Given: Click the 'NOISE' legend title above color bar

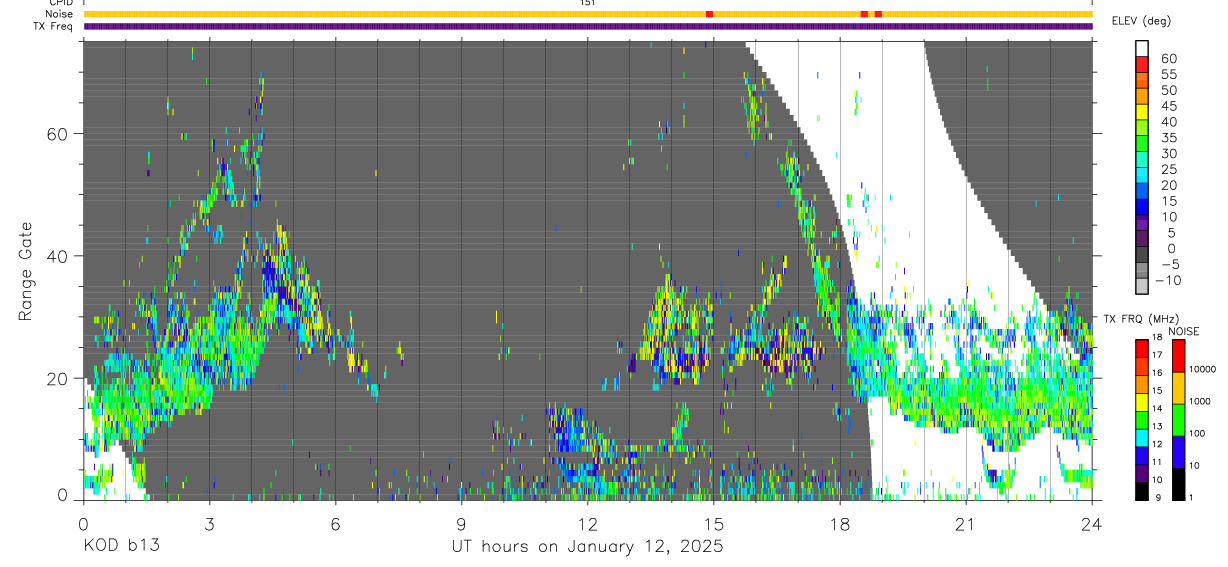Looking at the screenshot, I should [x=1184, y=331].
